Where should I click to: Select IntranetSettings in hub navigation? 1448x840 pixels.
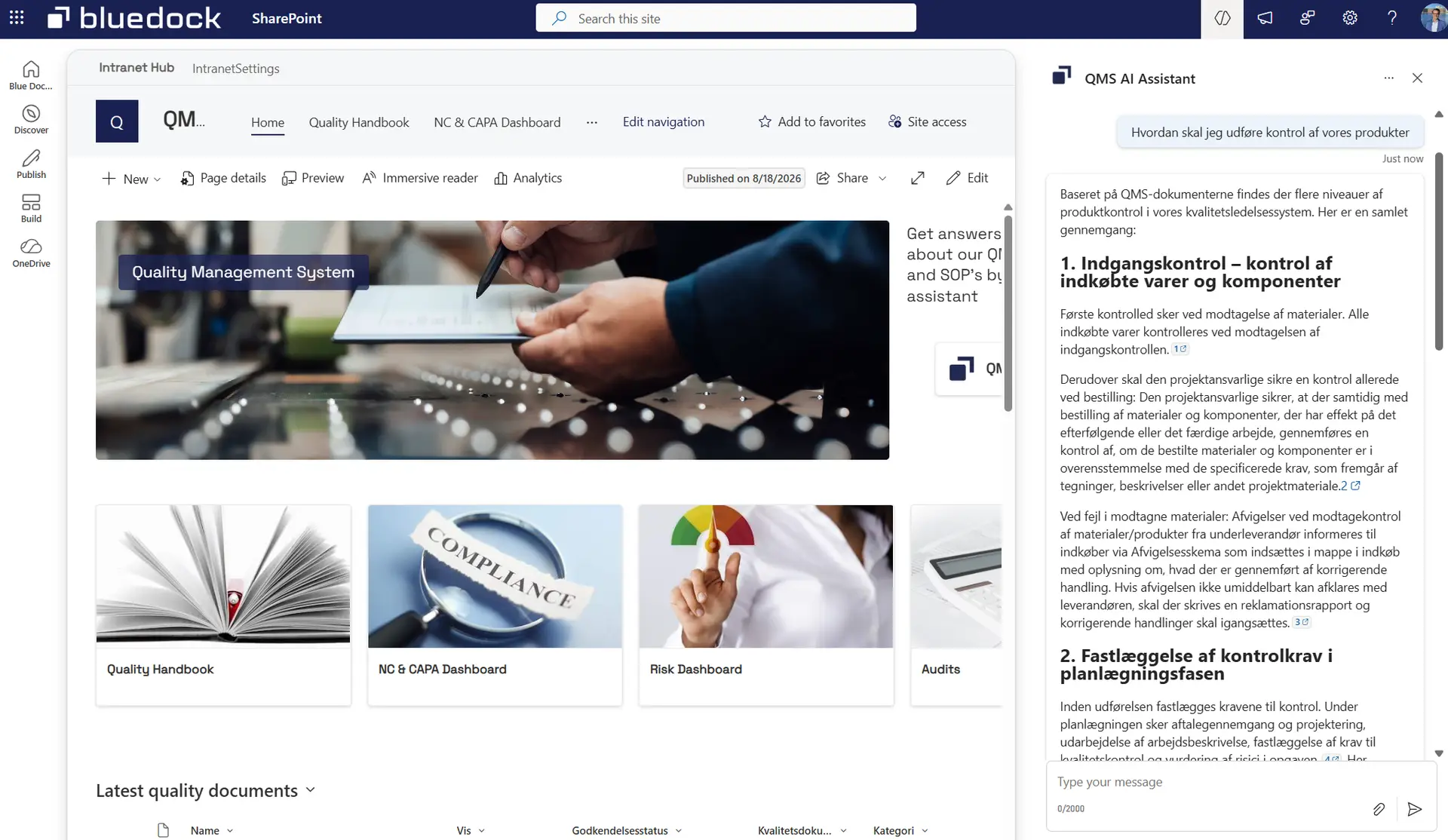tap(235, 69)
